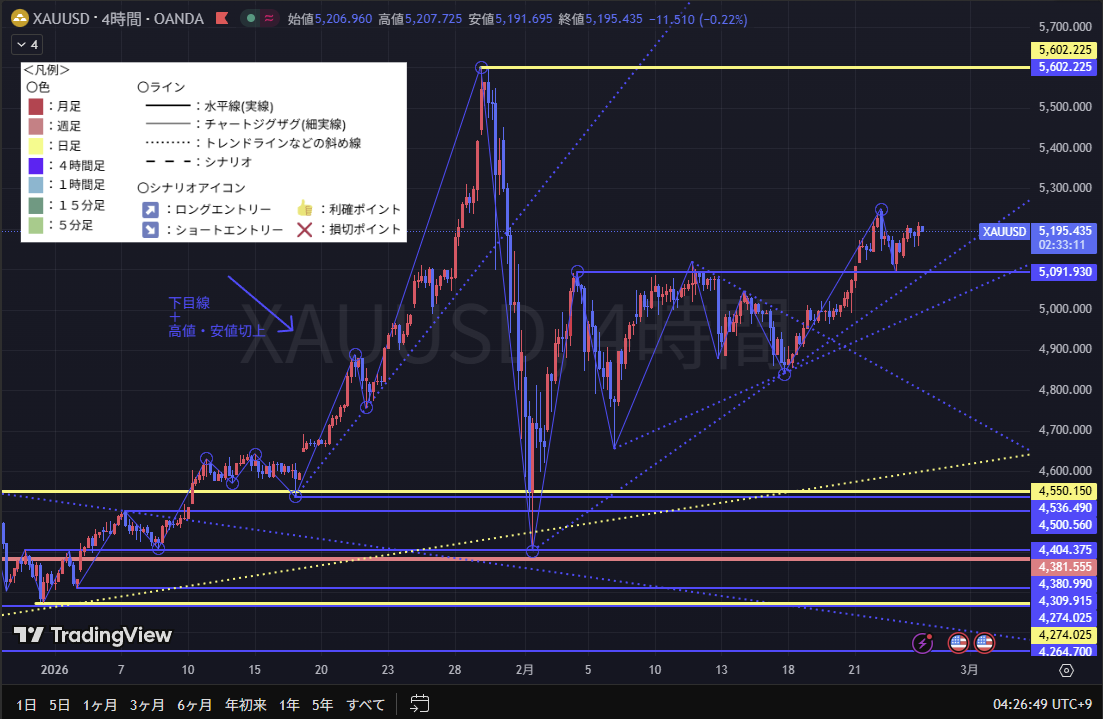Show すべて data range
Viewport: 1103px width, 719px height.
coord(365,704)
